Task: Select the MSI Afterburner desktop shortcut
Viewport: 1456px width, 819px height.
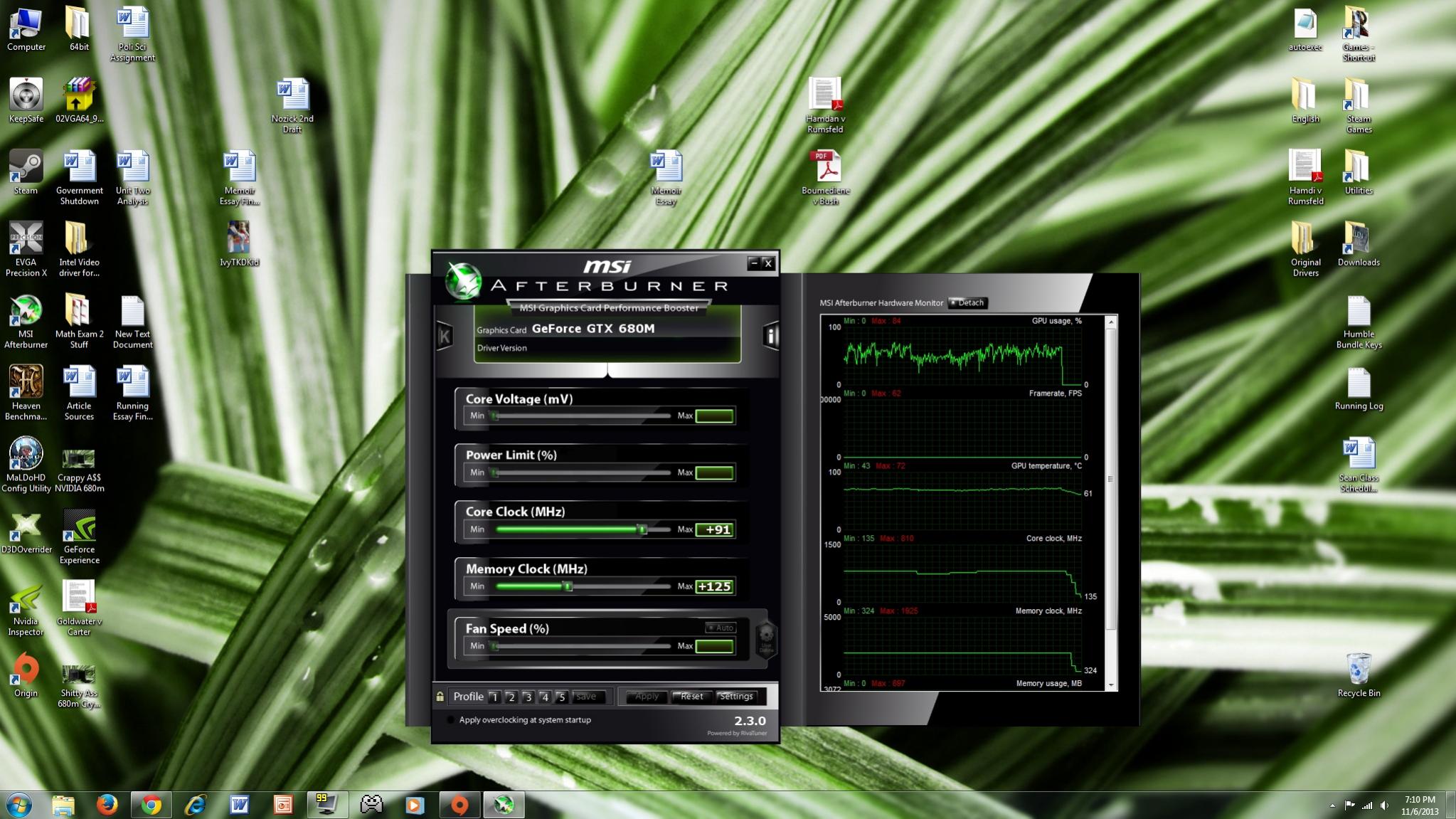Action: (26, 322)
